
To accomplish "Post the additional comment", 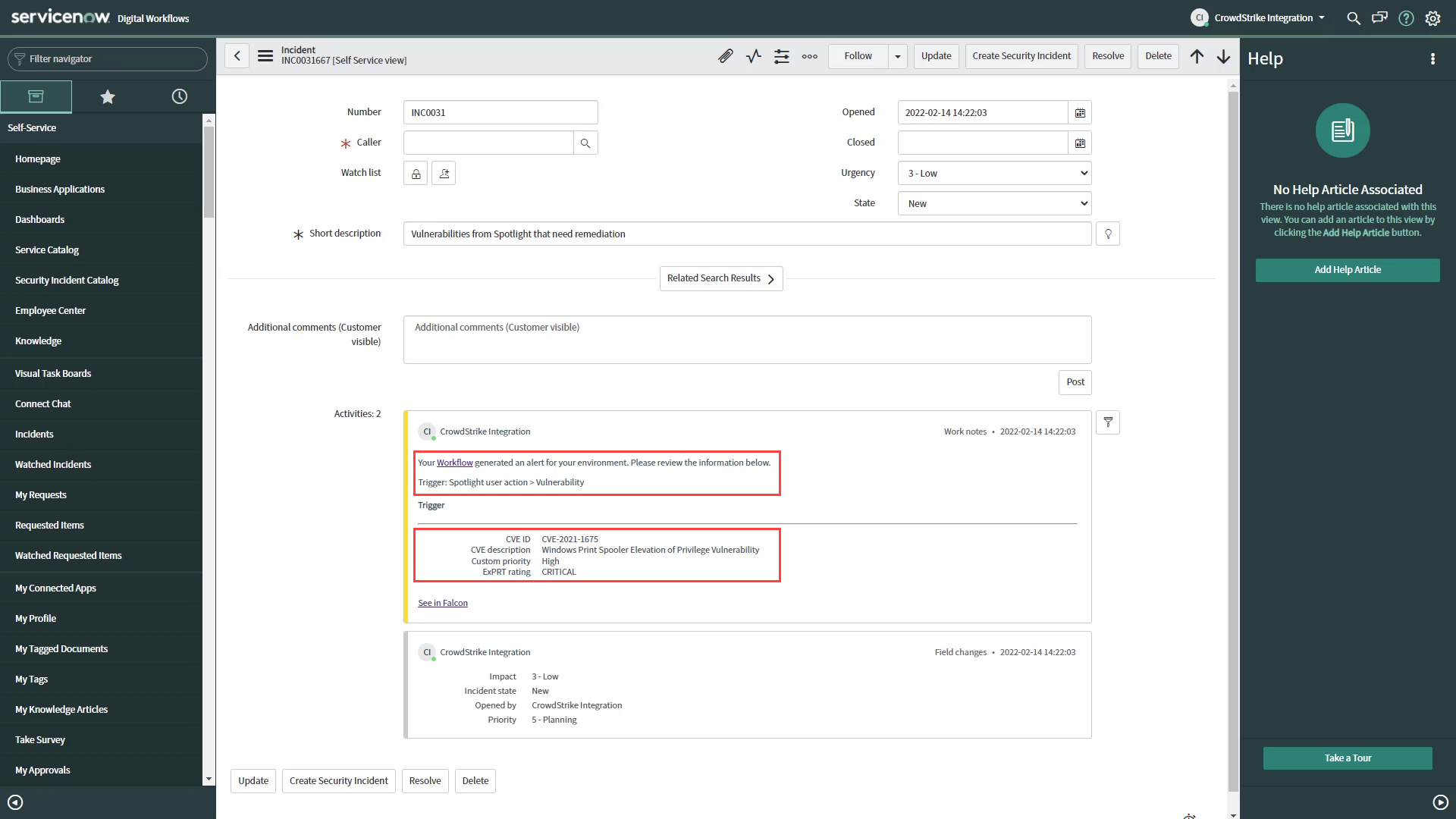I will (1075, 382).
